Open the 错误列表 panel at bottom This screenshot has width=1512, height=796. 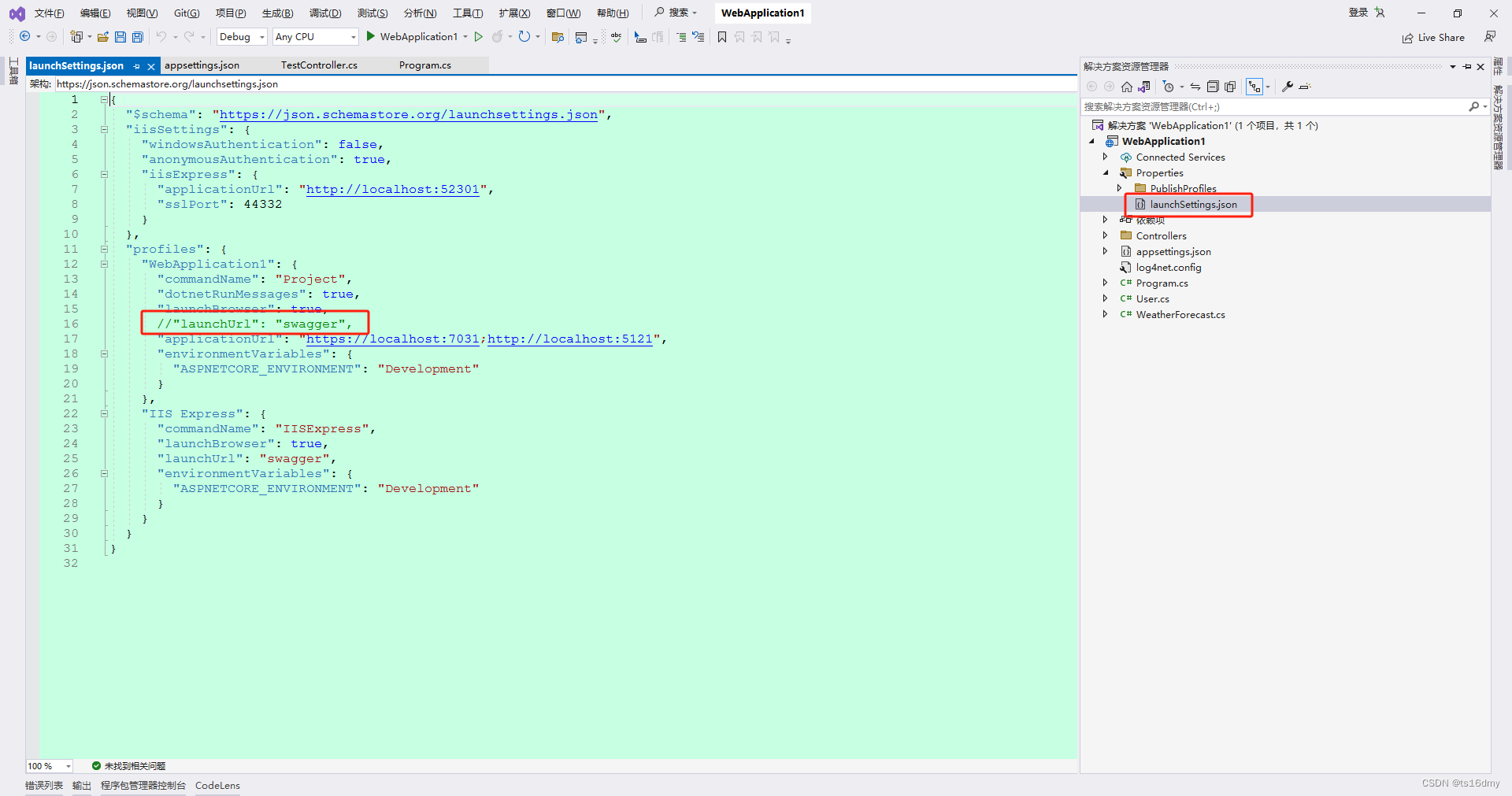tap(44, 786)
